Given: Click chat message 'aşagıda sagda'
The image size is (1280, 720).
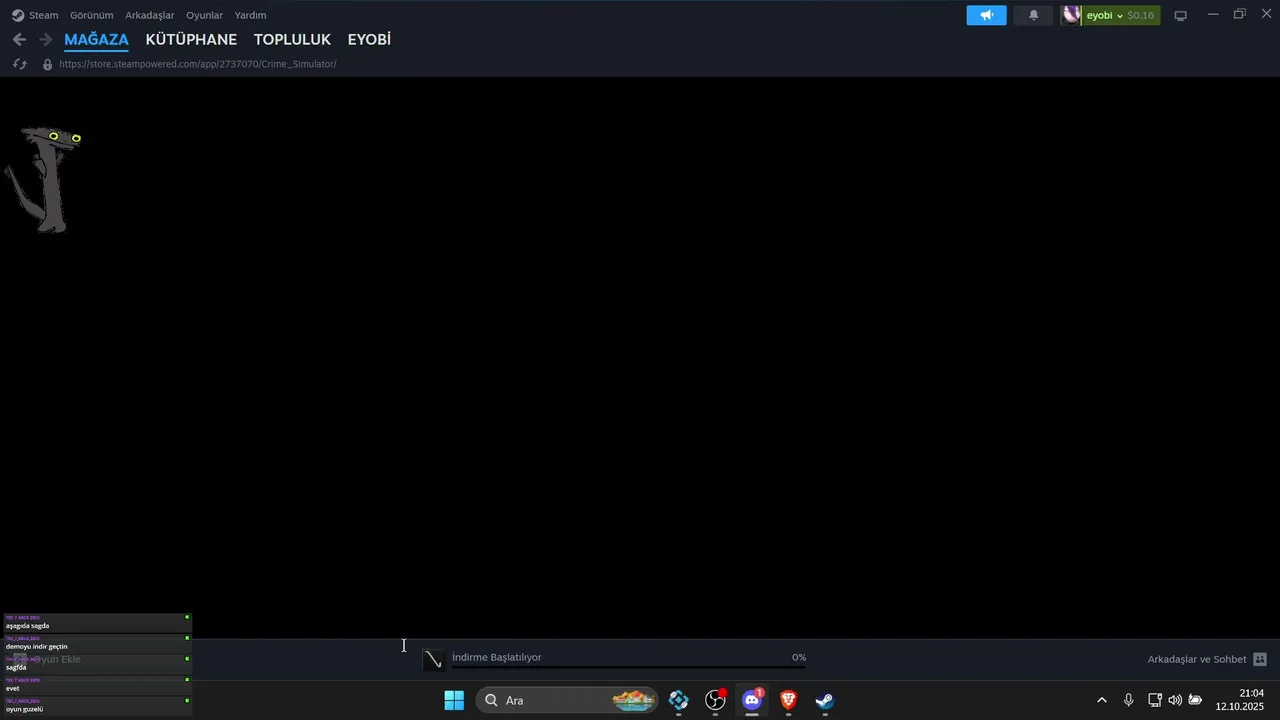Looking at the screenshot, I should (x=96, y=624).
